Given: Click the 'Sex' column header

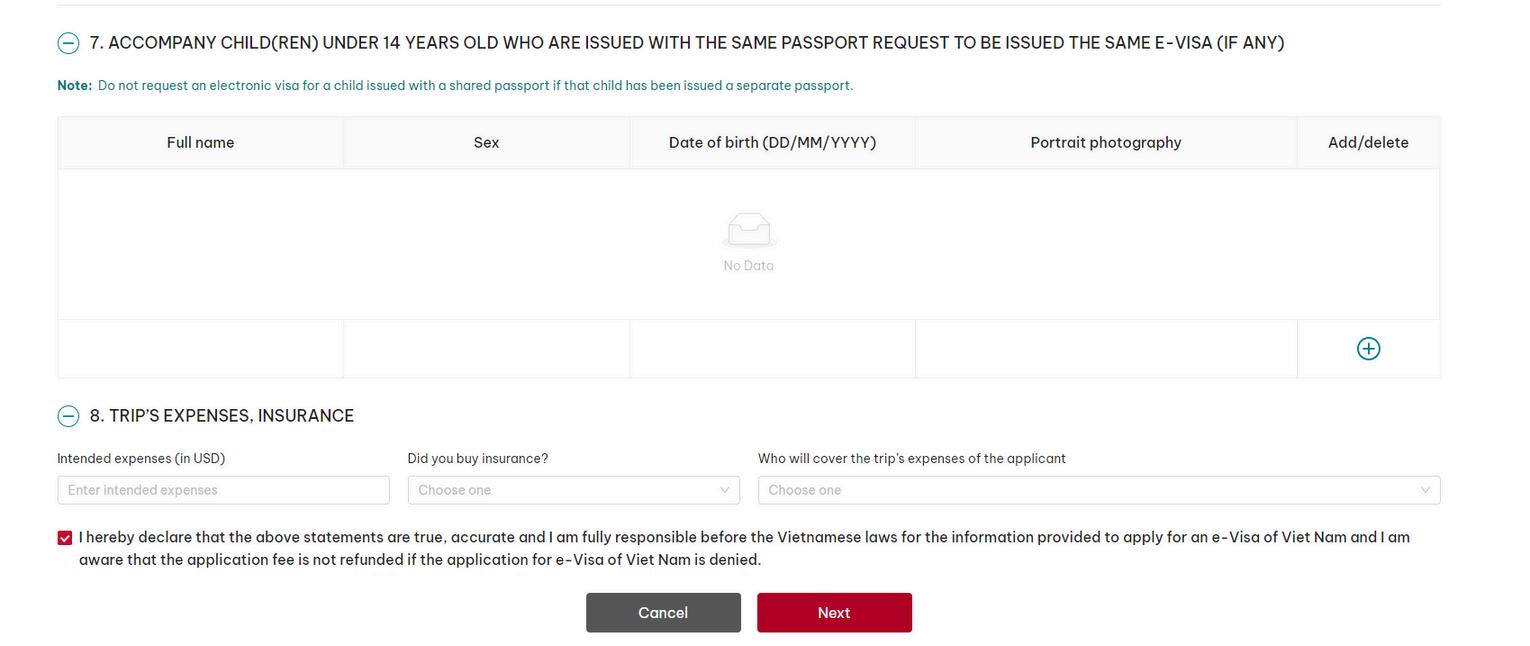Looking at the screenshot, I should pos(486,143).
